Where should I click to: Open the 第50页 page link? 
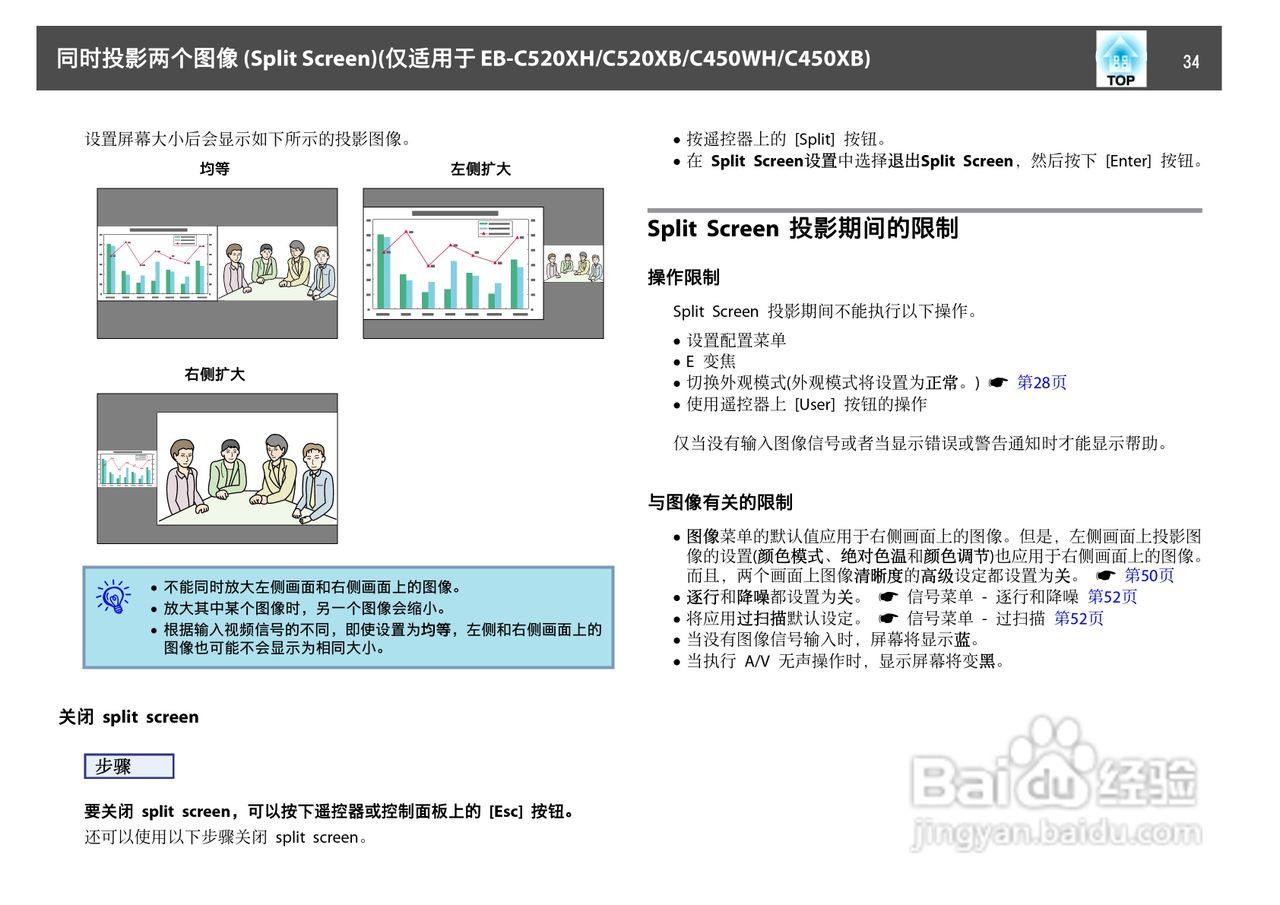(1149, 575)
